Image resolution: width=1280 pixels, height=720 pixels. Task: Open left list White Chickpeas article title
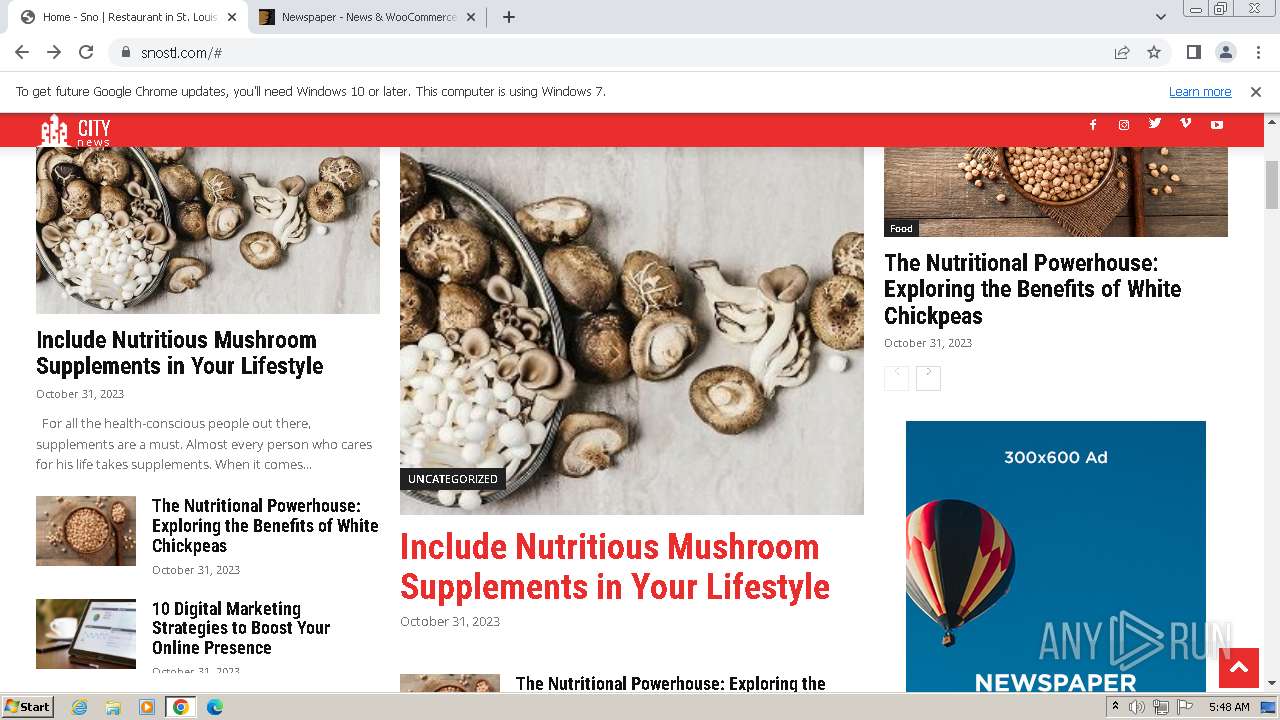[265, 526]
